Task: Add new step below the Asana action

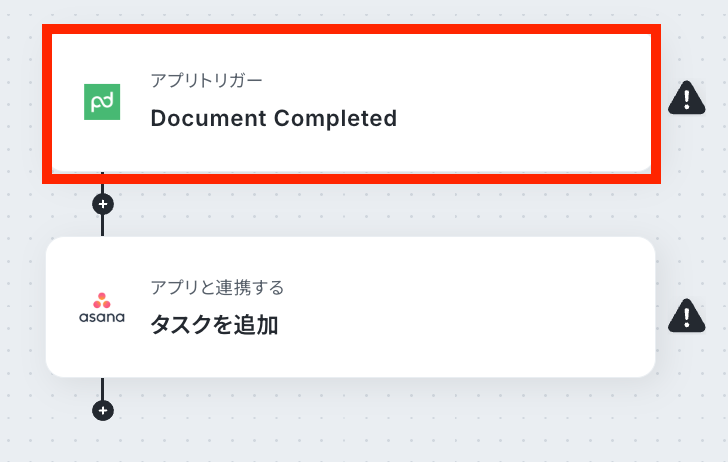Action: 103,410
